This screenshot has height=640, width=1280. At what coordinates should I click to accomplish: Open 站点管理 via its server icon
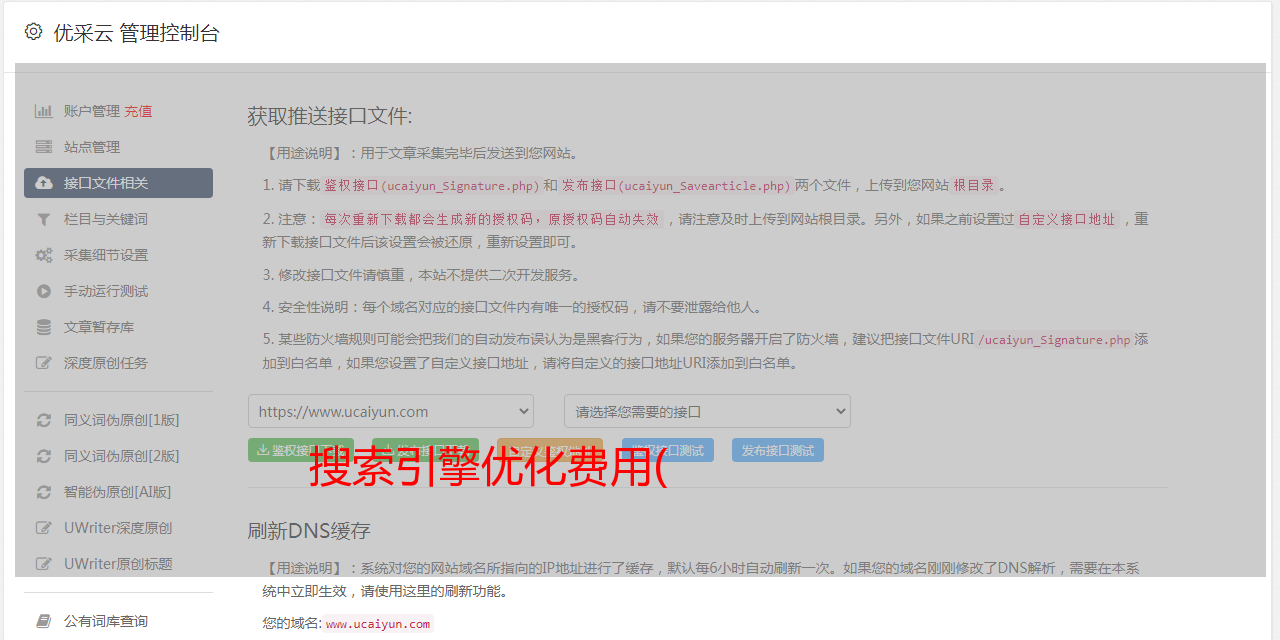tap(44, 147)
